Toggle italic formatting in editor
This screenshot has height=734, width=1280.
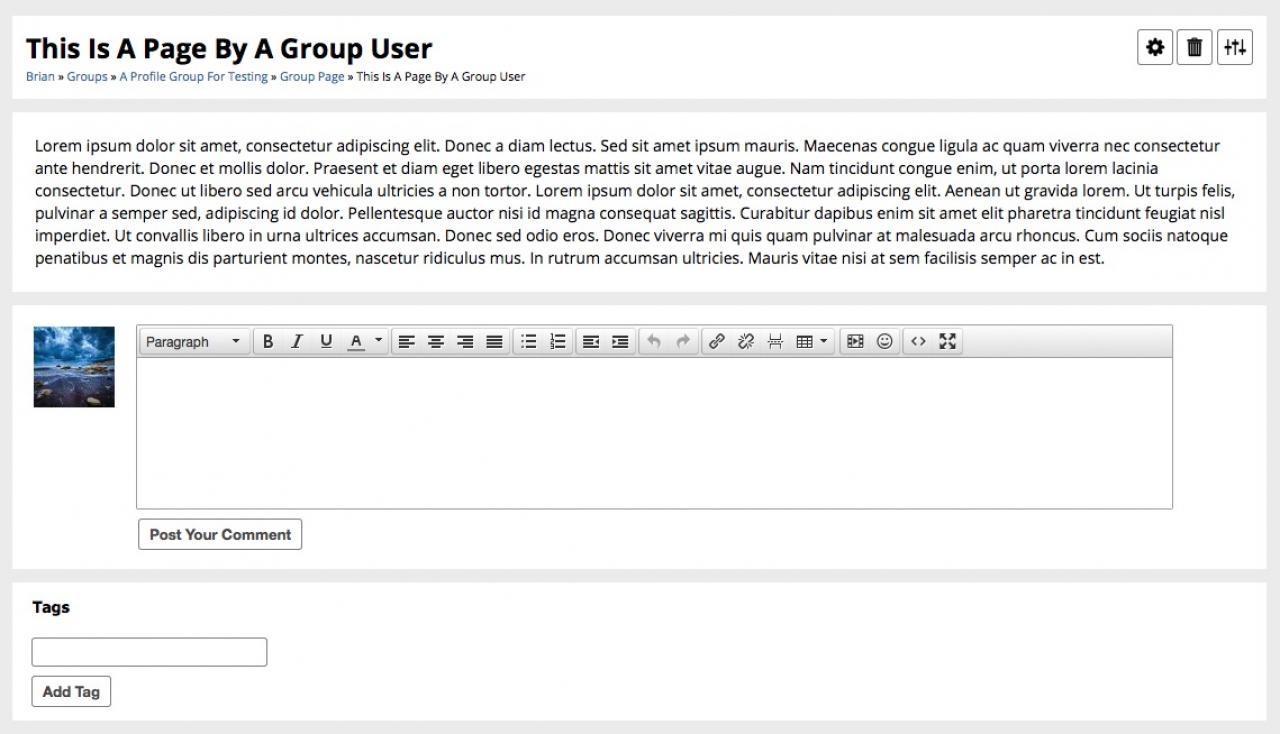pyautogui.click(x=297, y=342)
